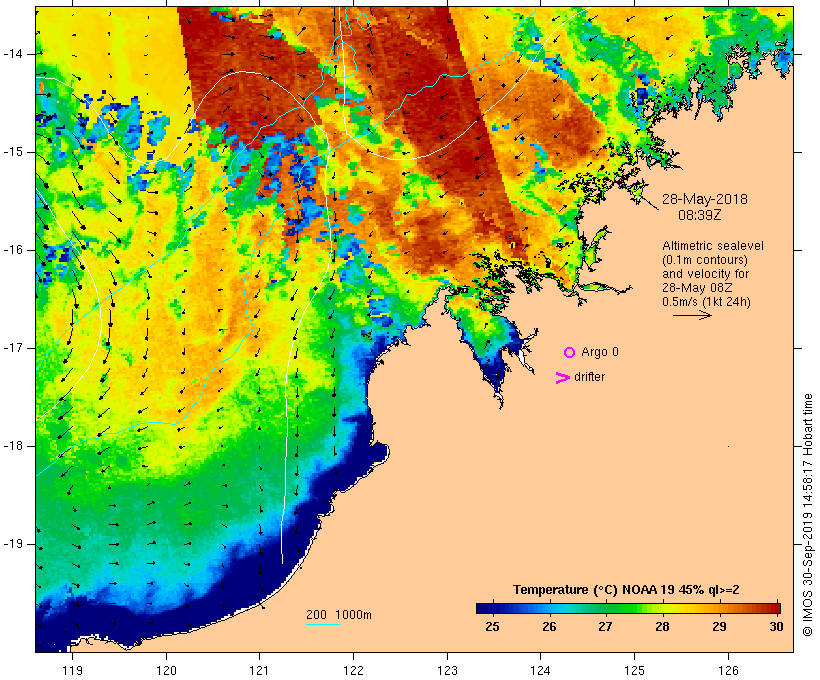
Task: Click the 'Altimetric sealevel' text
Action: point(713,246)
